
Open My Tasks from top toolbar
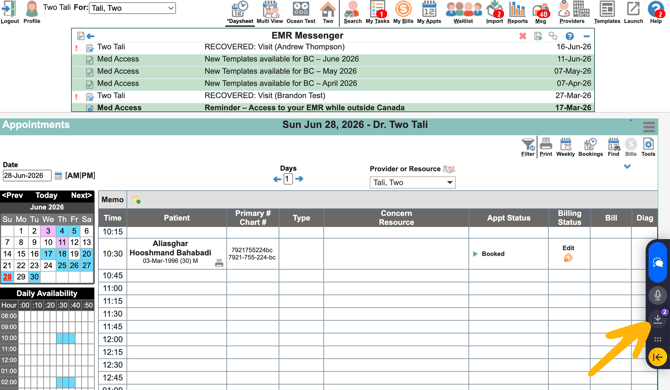pos(377,12)
